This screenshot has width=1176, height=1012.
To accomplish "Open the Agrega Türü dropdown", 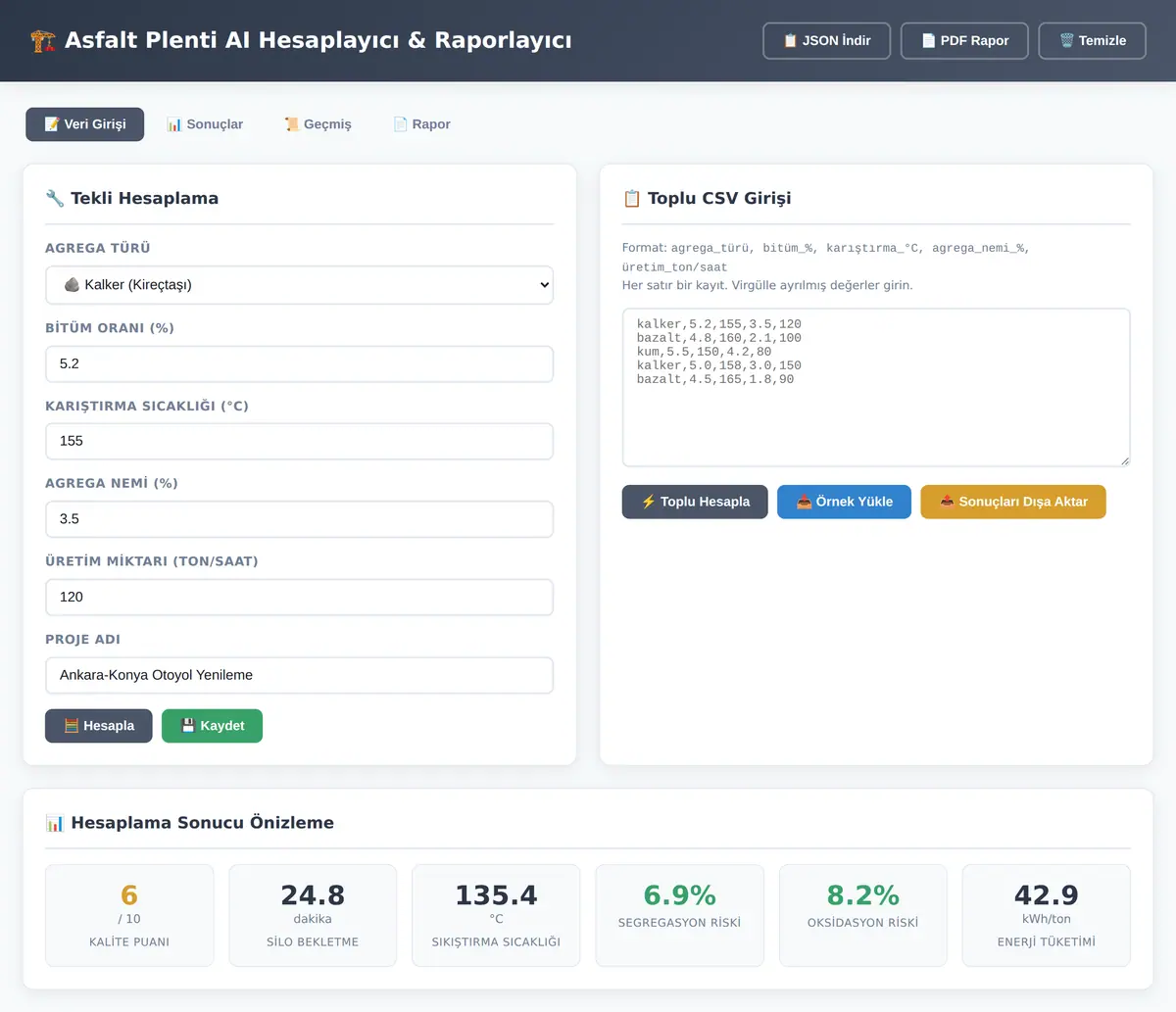I will tap(299, 285).
